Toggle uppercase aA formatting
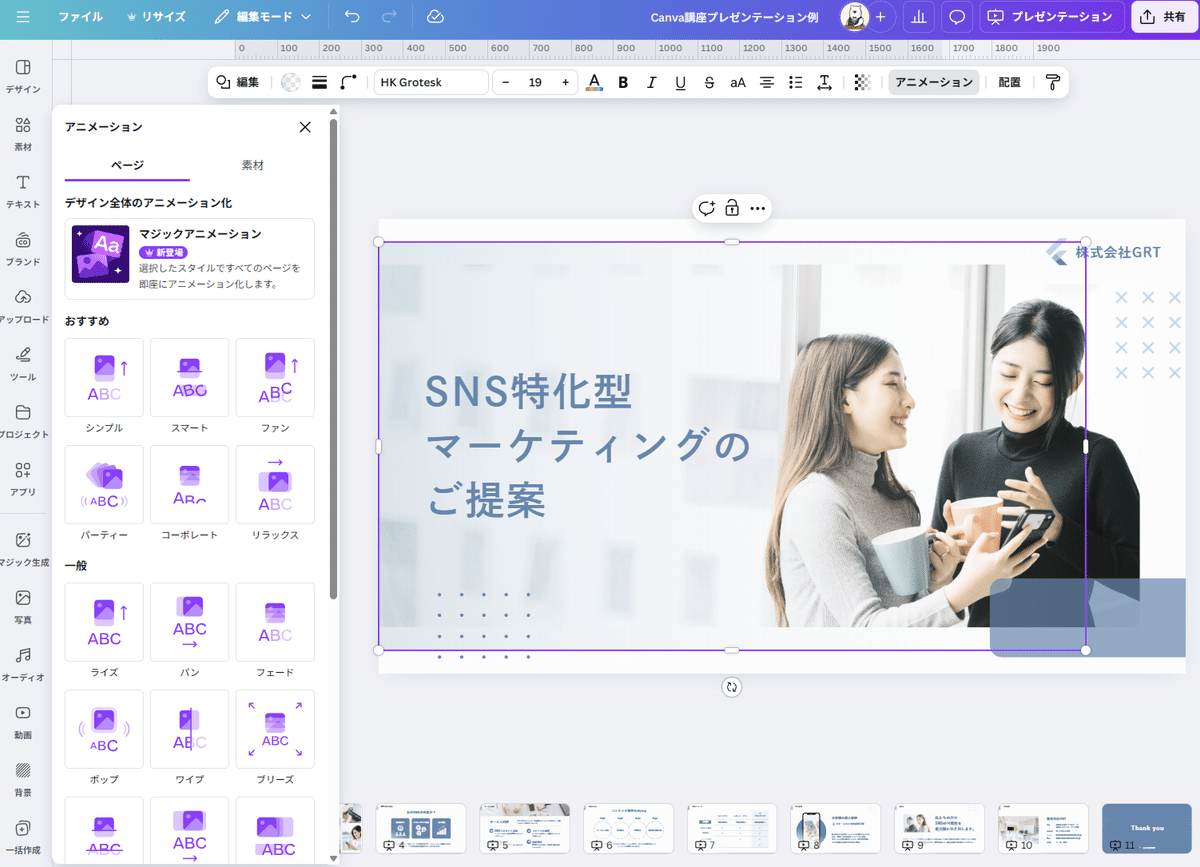This screenshot has height=867, width=1200. tap(738, 83)
